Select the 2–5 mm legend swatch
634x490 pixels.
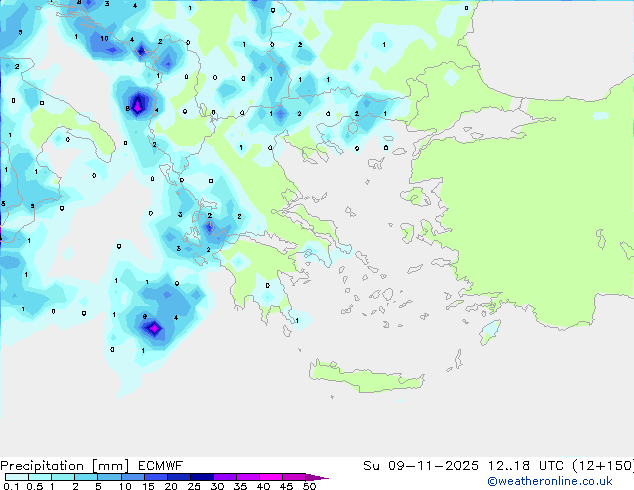[x=86, y=477]
